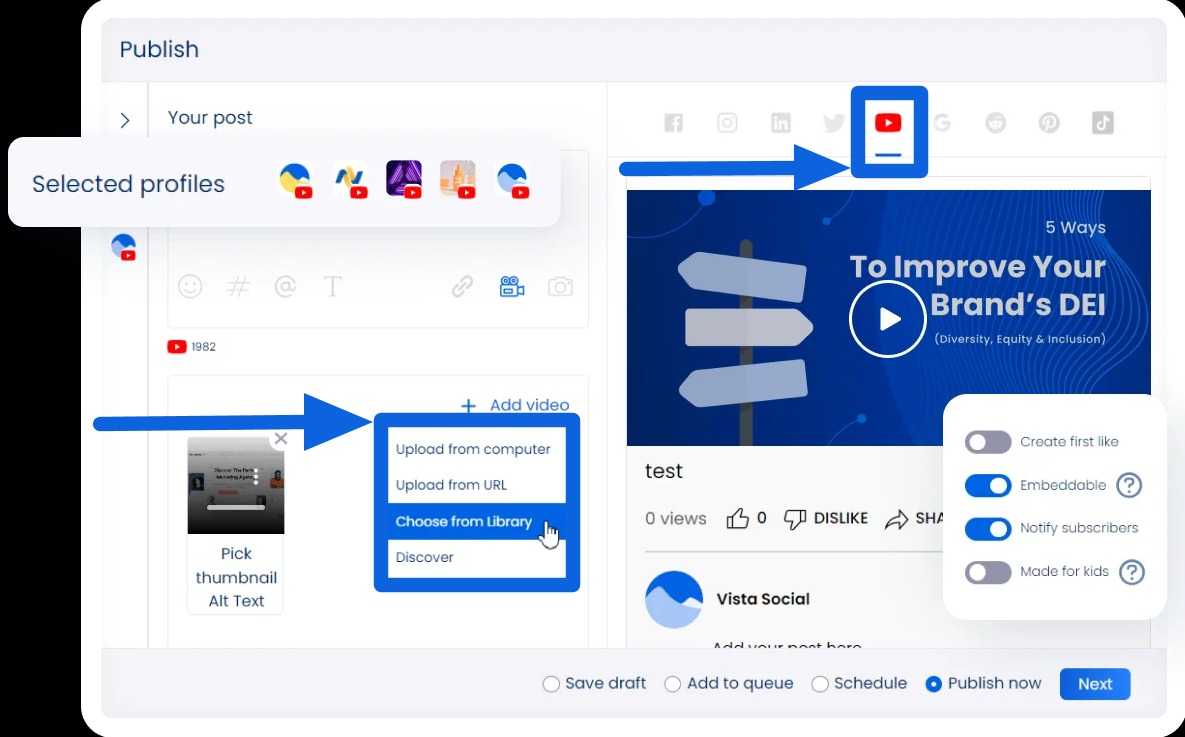Click the text formatting T icon

(332, 287)
